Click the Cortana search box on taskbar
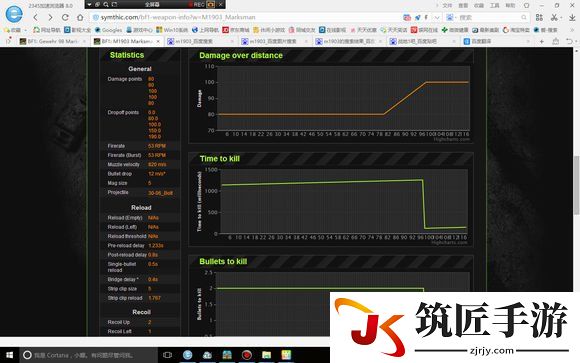This screenshot has width=580, height=363. [x=89, y=355]
